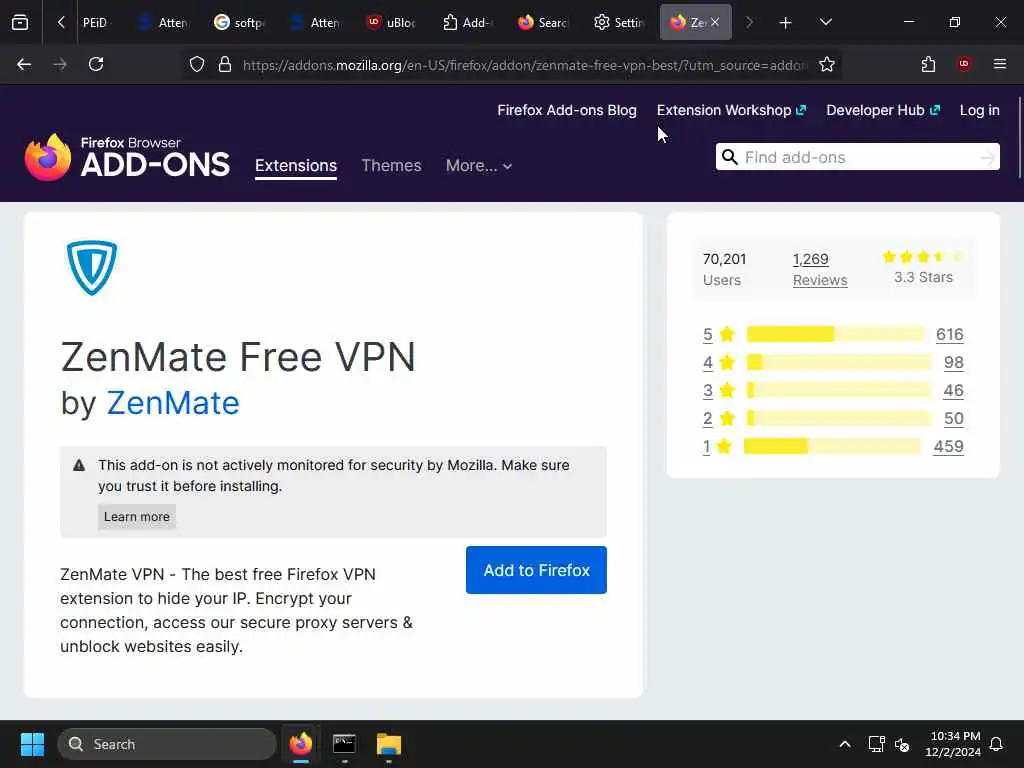Filter reviews by 1 star bar
This screenshot has height=768, width=1024.
[832, 447]
